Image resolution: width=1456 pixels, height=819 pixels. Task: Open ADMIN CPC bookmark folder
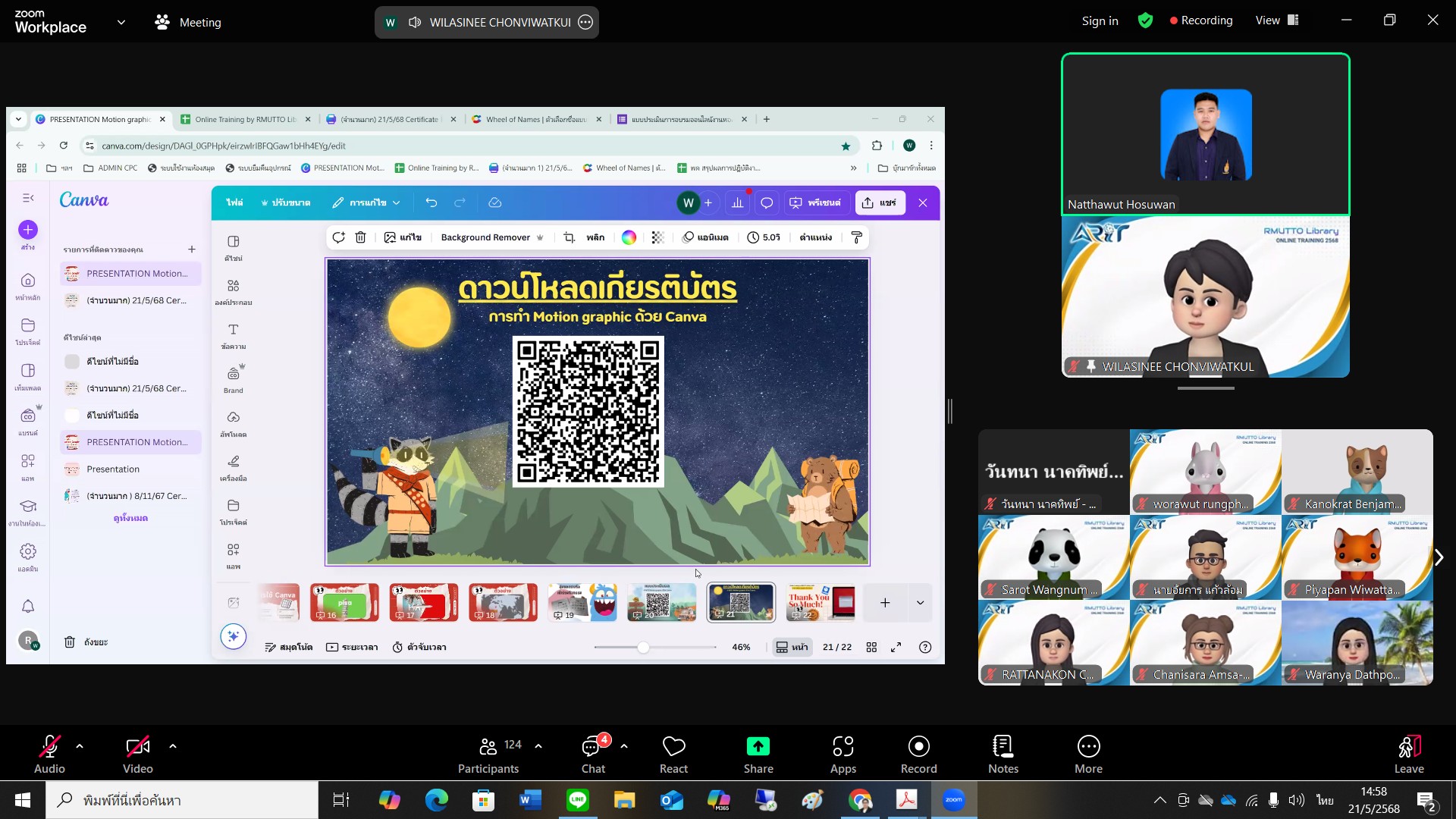111,168
